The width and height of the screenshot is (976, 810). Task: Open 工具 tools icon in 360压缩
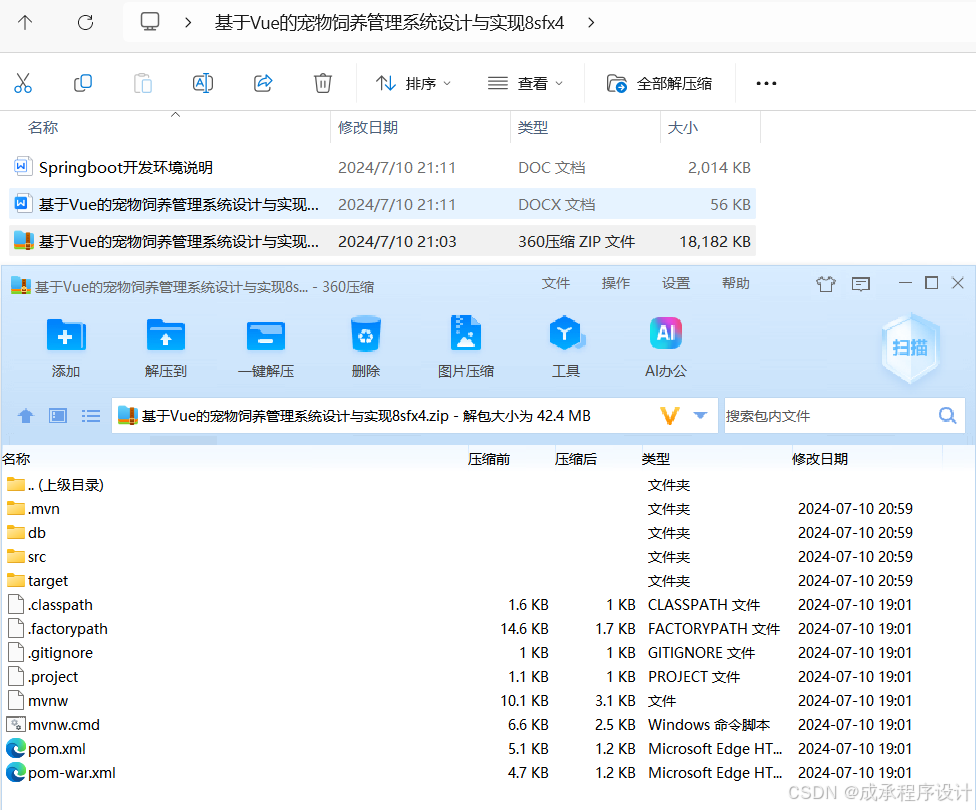pyautogui.click(x=566, y=347)
